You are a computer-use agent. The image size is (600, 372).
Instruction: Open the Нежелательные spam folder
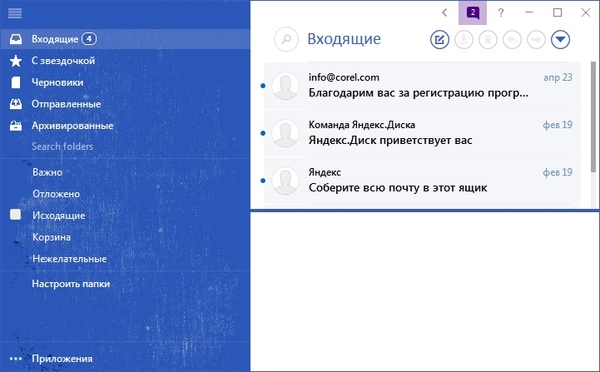[x=69, y=259]
